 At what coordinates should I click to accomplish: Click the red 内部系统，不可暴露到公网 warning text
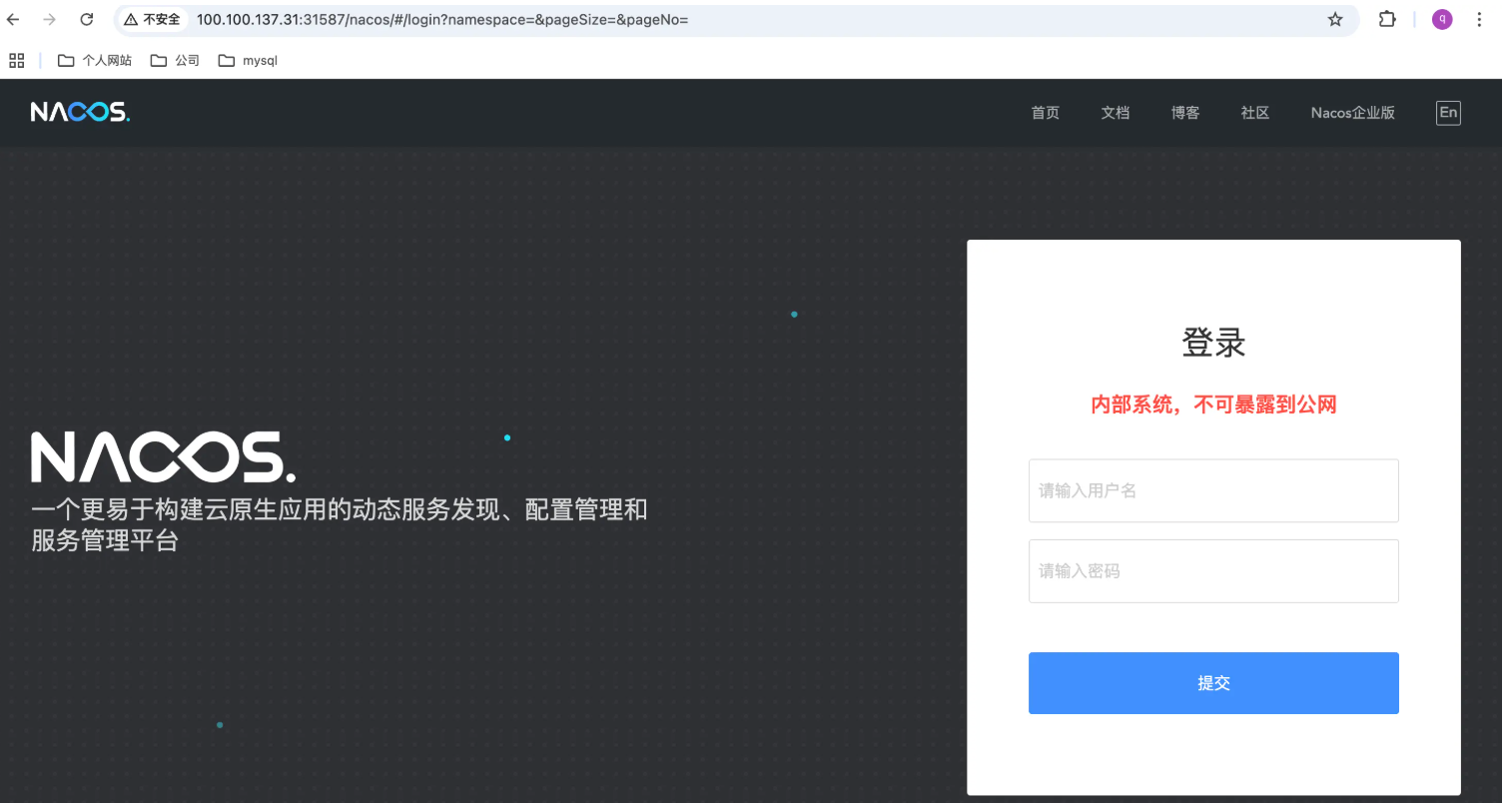(1213, 404)
